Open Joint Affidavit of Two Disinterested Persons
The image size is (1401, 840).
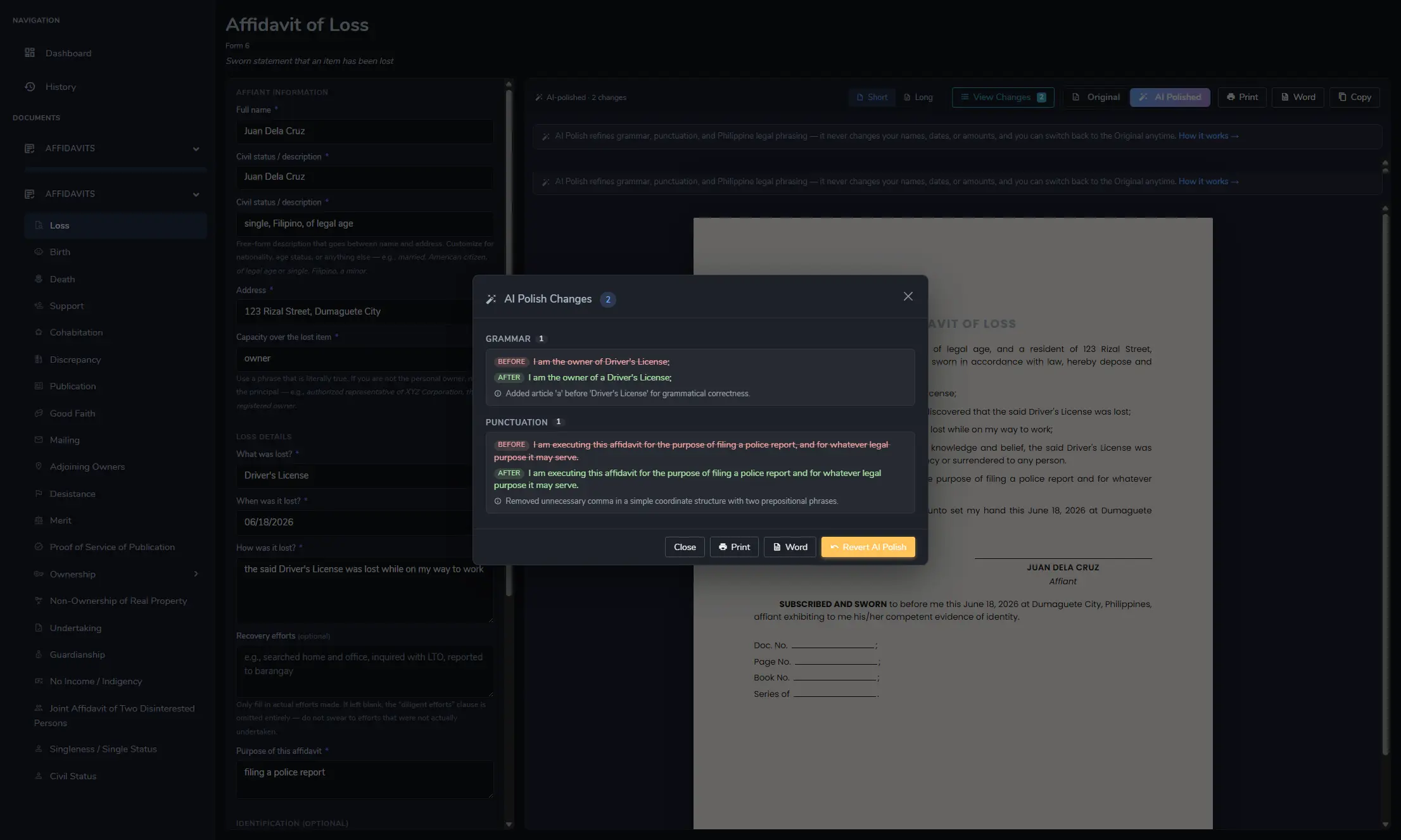[115, 715]
